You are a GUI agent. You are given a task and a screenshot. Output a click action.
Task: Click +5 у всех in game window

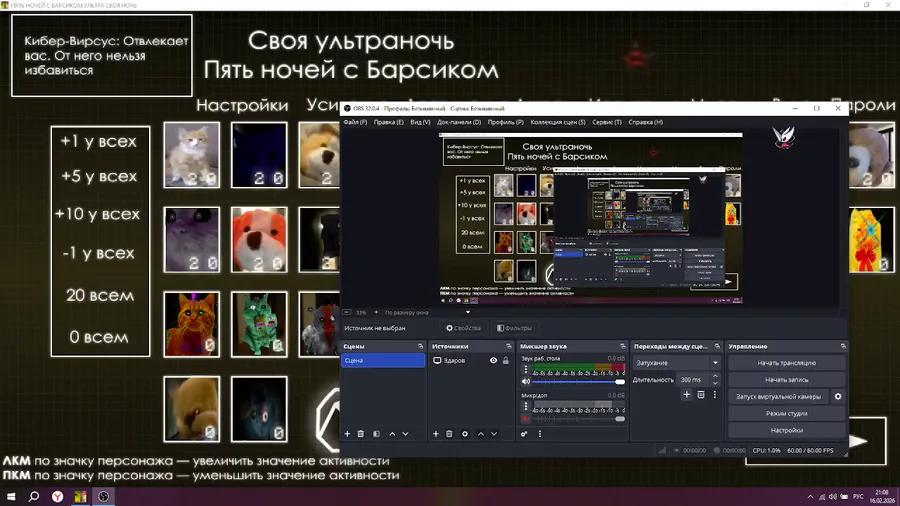click(99, 177)
